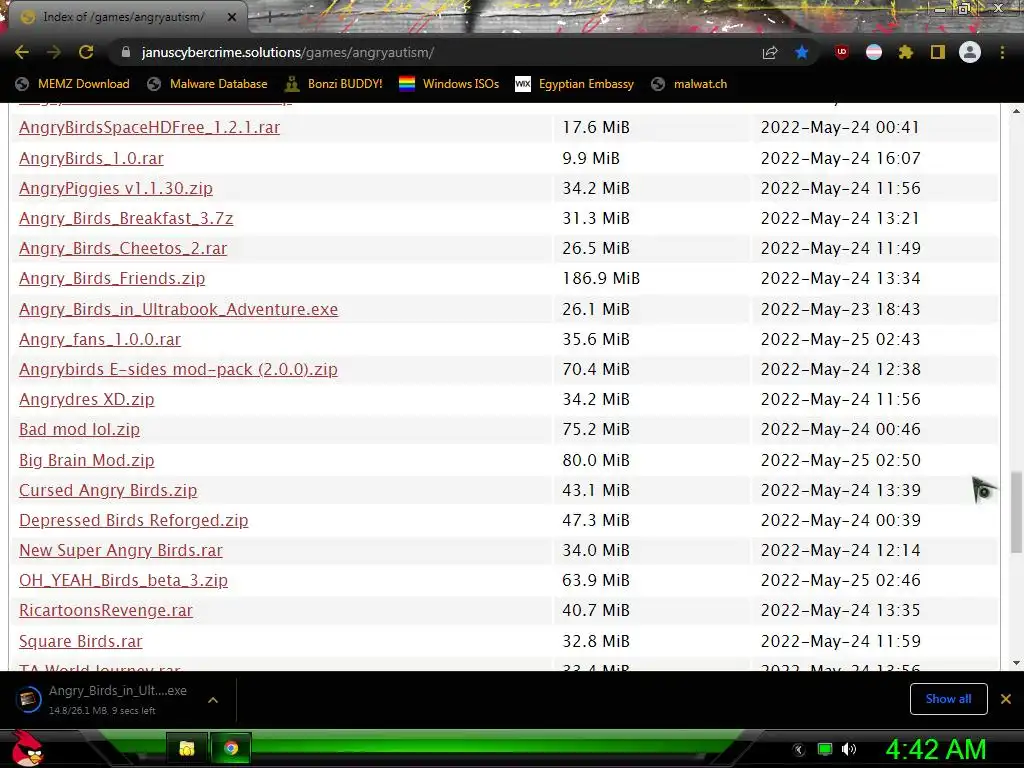This screenshot has height=768, width=1024.
Task: Open the Angry Birds start button
Action: coord(27,748)
